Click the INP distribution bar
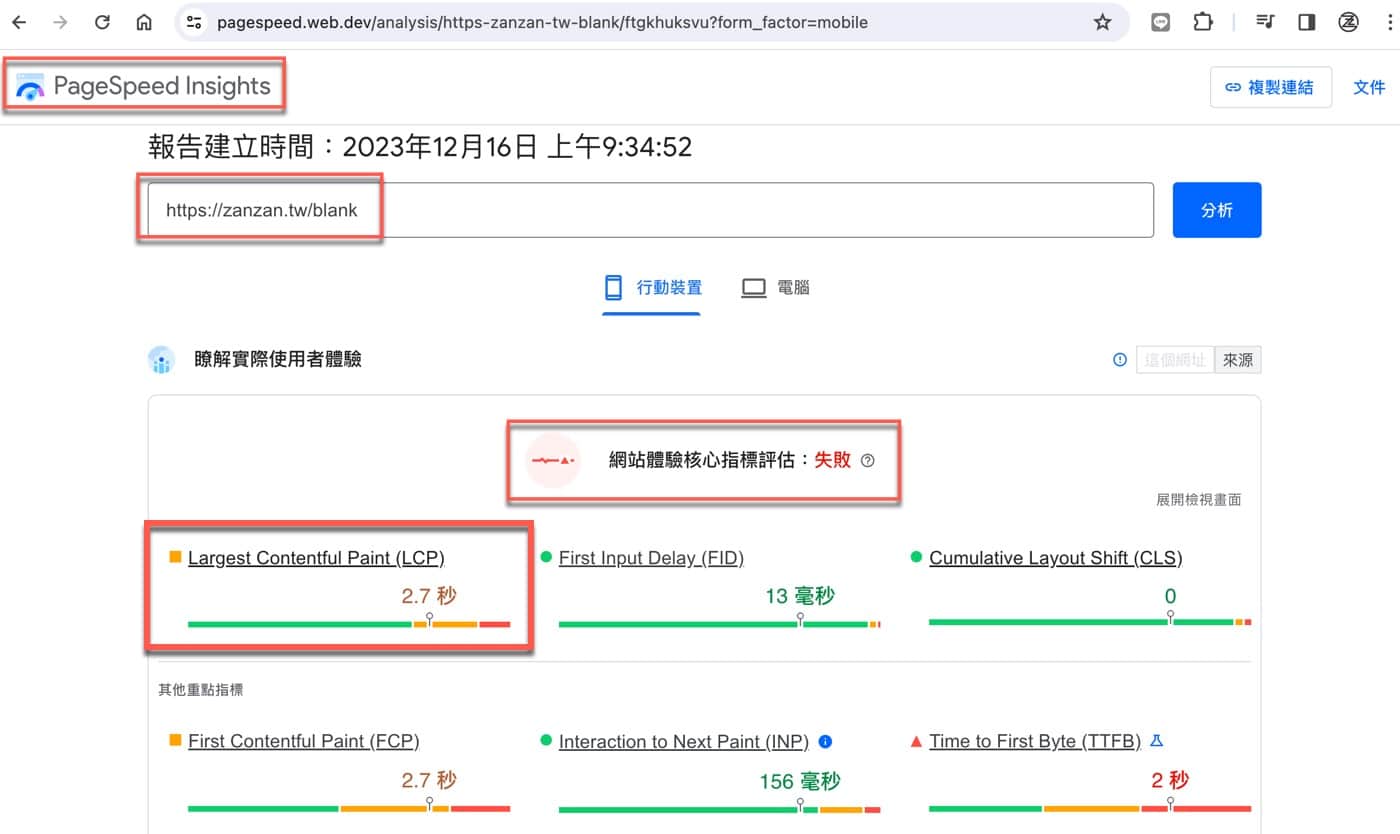The image size is (1400, 834). (x=719, y=808)
